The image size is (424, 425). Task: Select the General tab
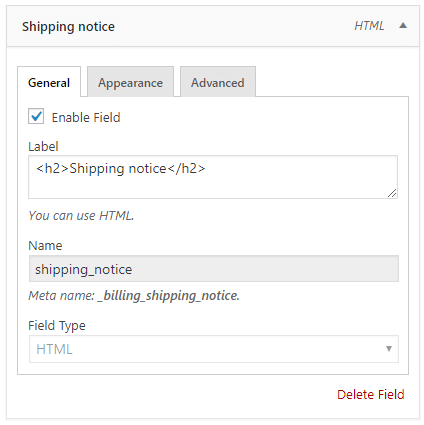(x=49, y=82)
